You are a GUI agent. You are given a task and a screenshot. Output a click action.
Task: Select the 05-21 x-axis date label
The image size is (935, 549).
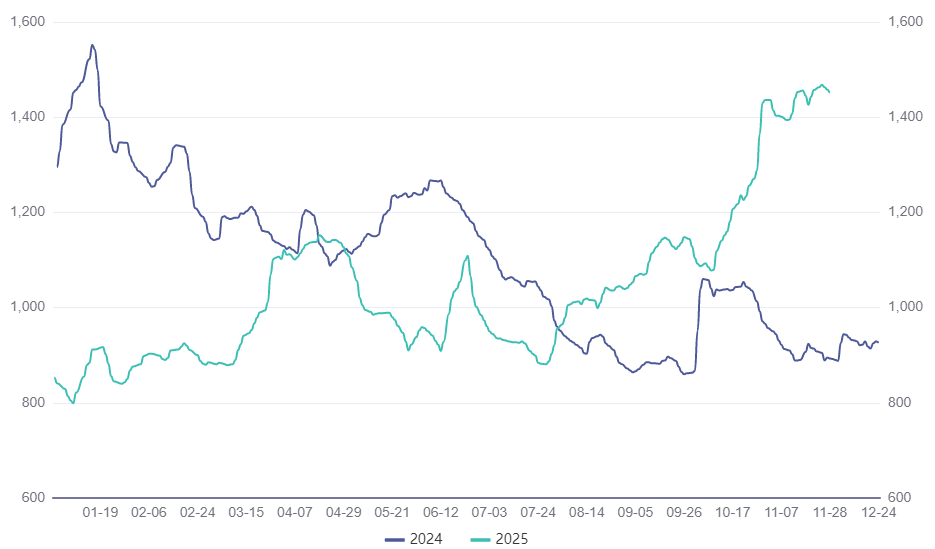392,512
